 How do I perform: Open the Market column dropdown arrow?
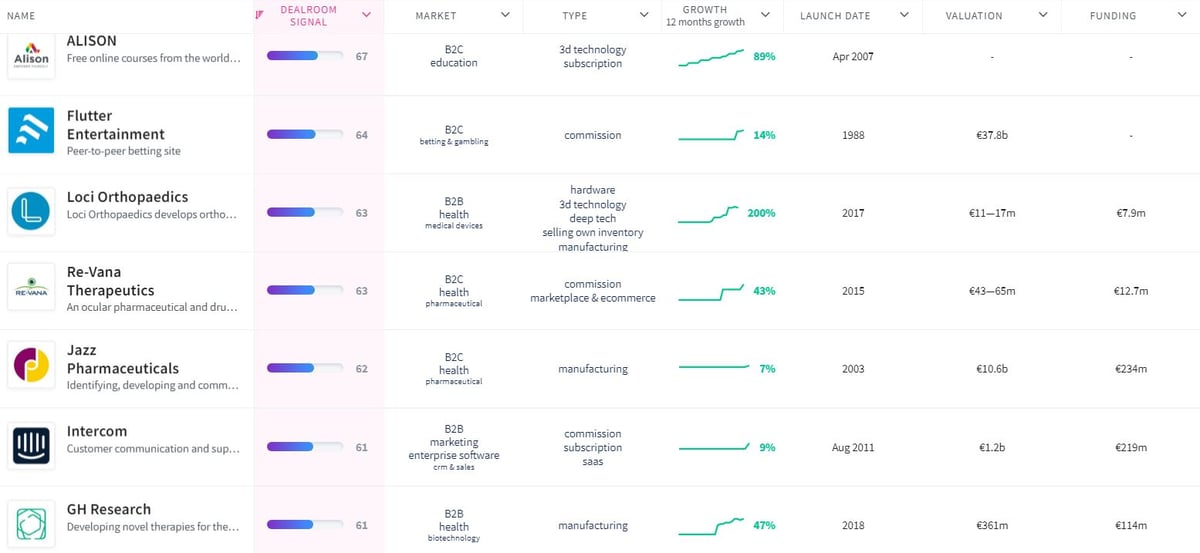(505, 15)
